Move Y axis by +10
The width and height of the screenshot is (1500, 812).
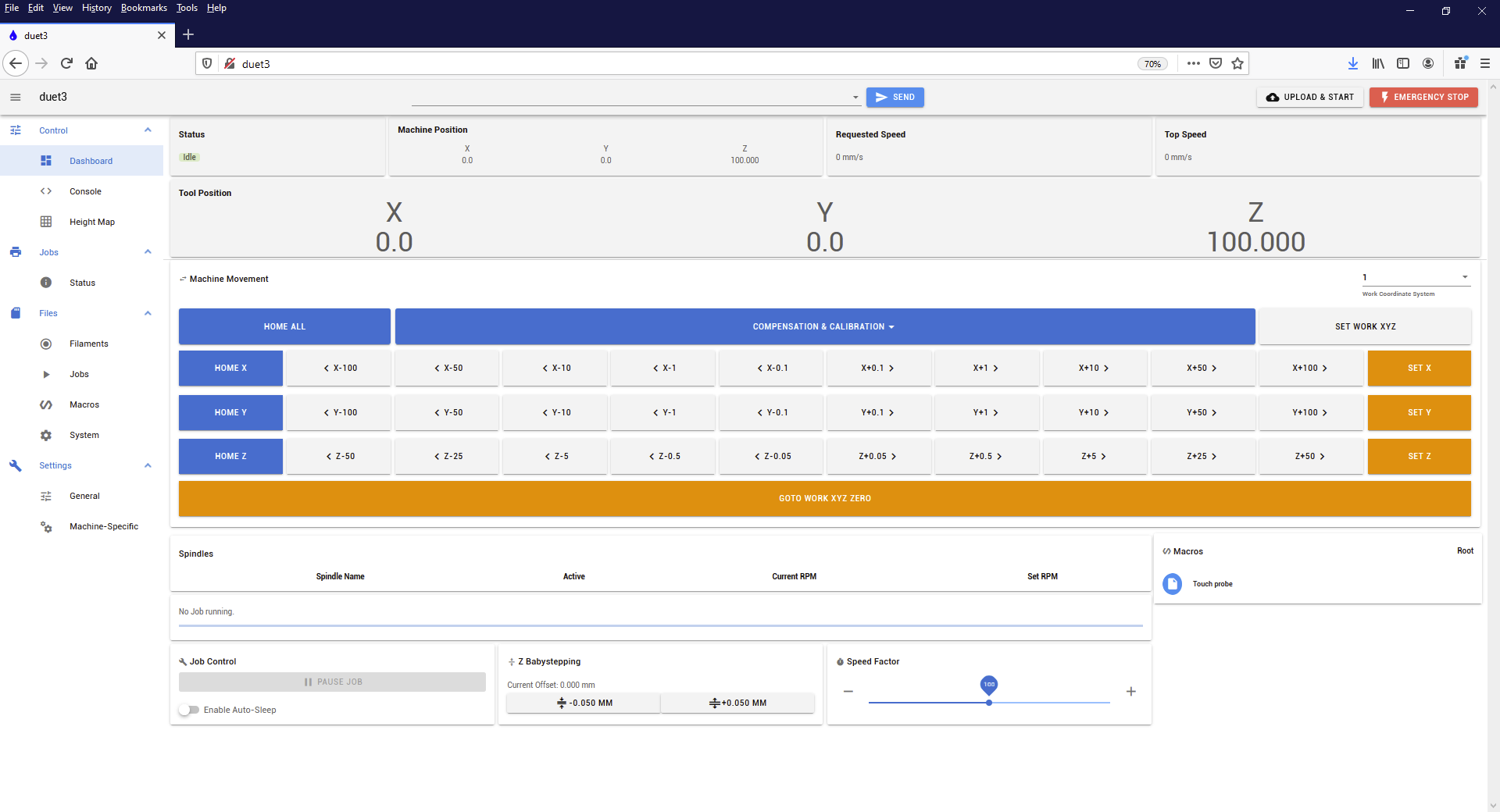(1095, 412)
